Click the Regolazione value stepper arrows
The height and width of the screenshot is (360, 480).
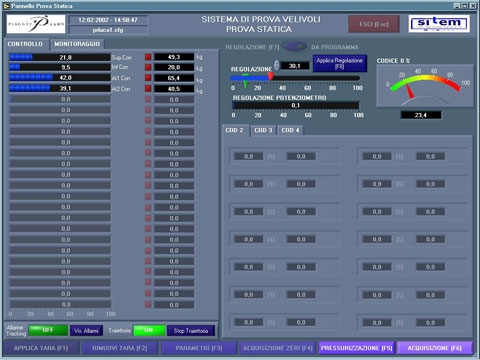coord(276,65)
